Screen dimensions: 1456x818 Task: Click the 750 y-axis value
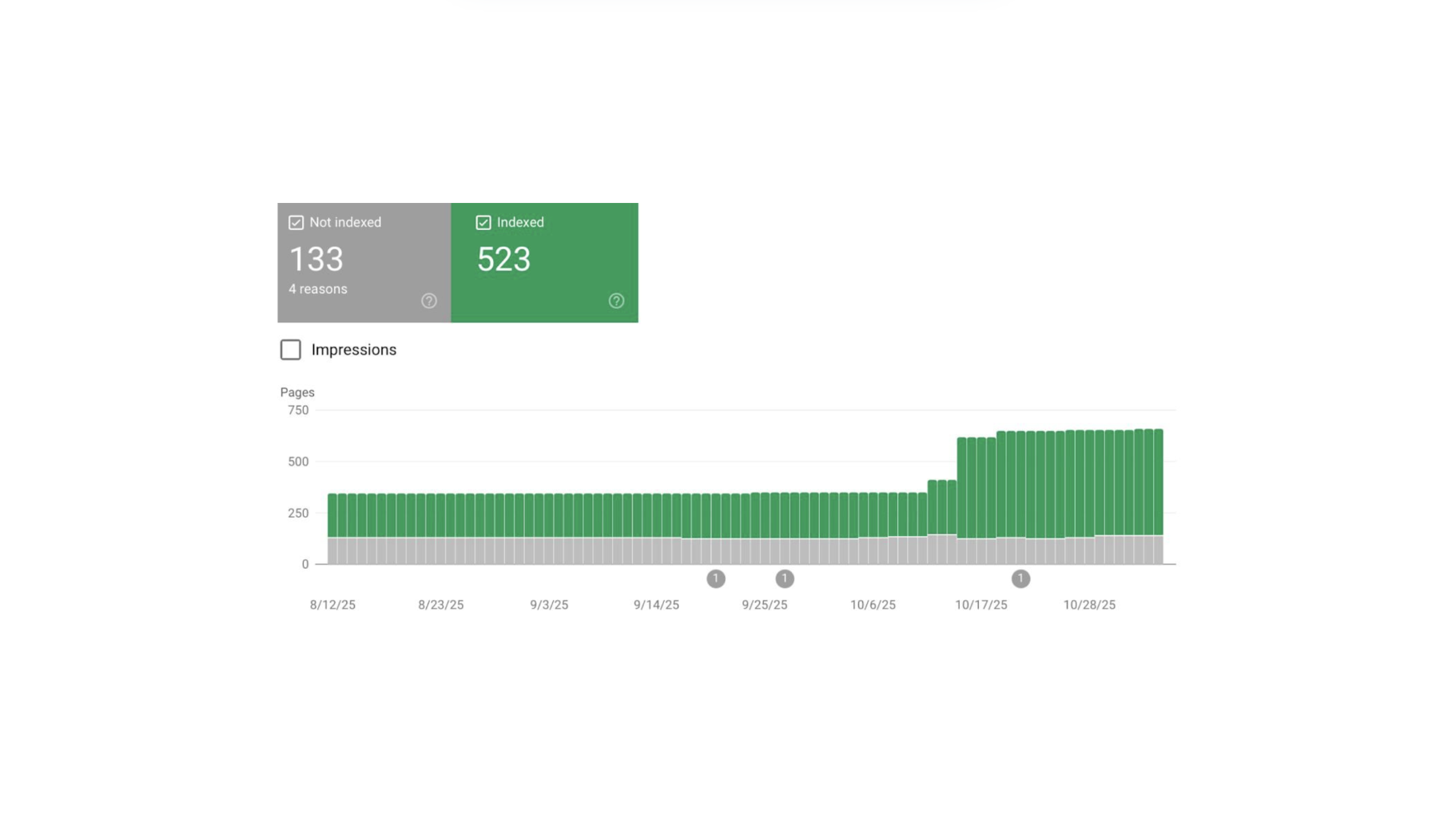pyautogui.click(x=298, y=411)
